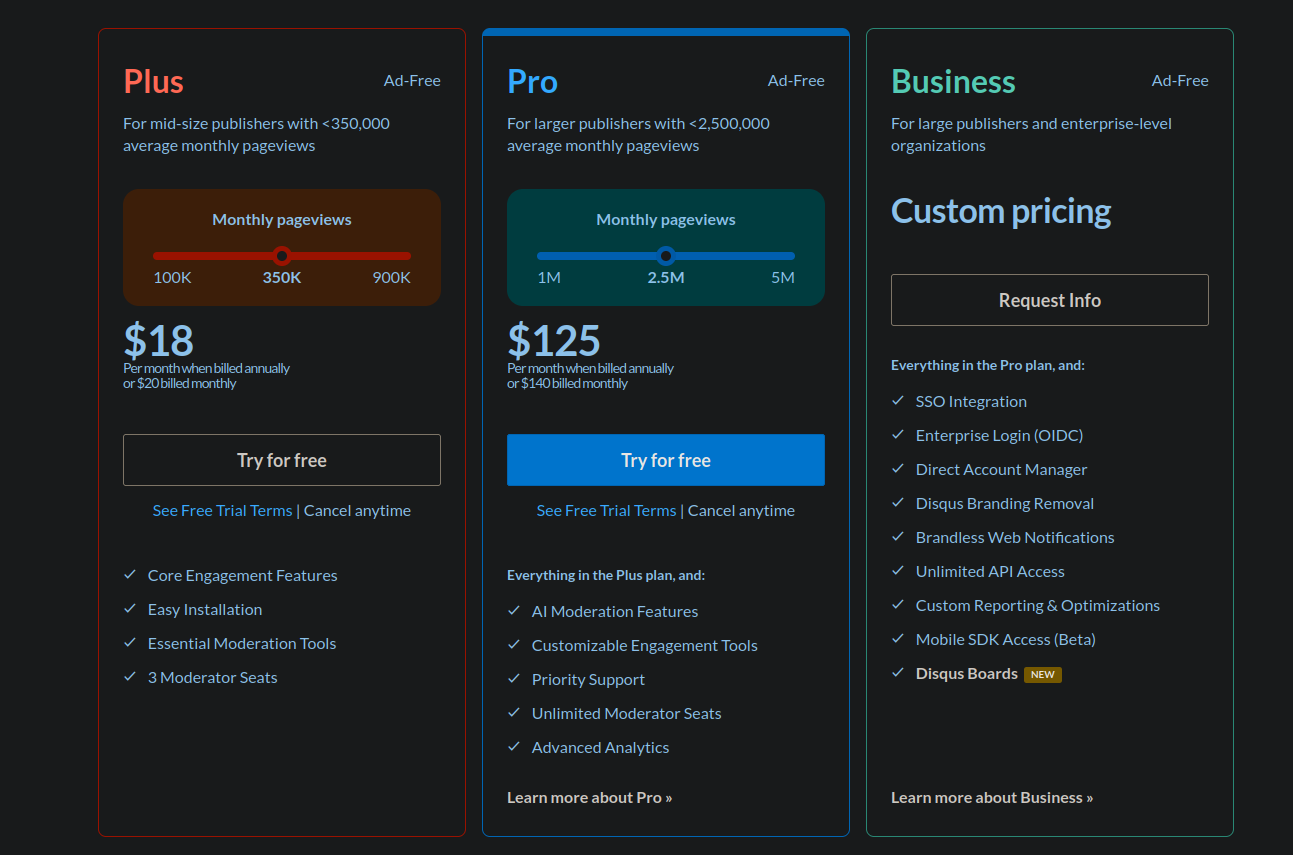Click the Pro plan pageviews slider handle

pos(666,255)
